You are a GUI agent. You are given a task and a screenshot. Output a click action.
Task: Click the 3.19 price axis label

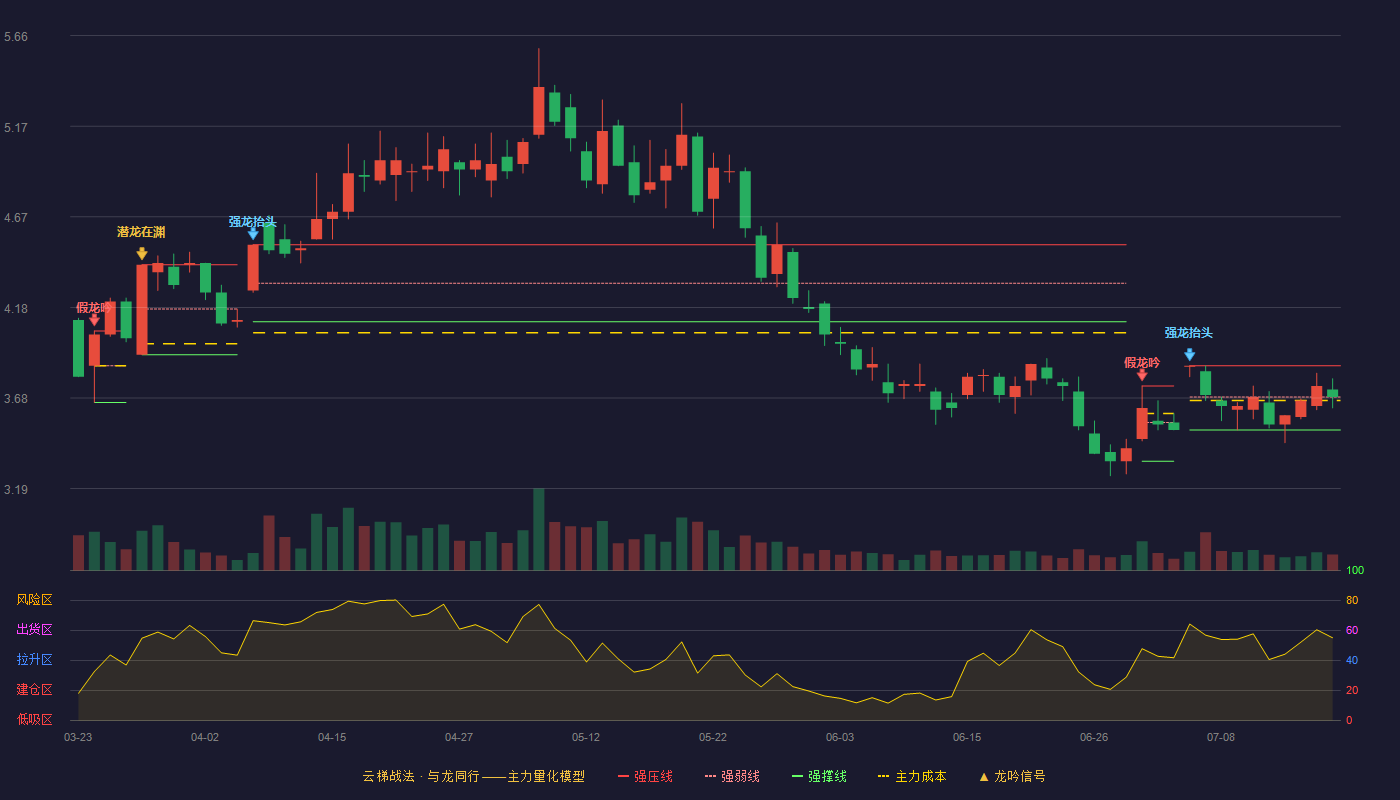point(16,490)
